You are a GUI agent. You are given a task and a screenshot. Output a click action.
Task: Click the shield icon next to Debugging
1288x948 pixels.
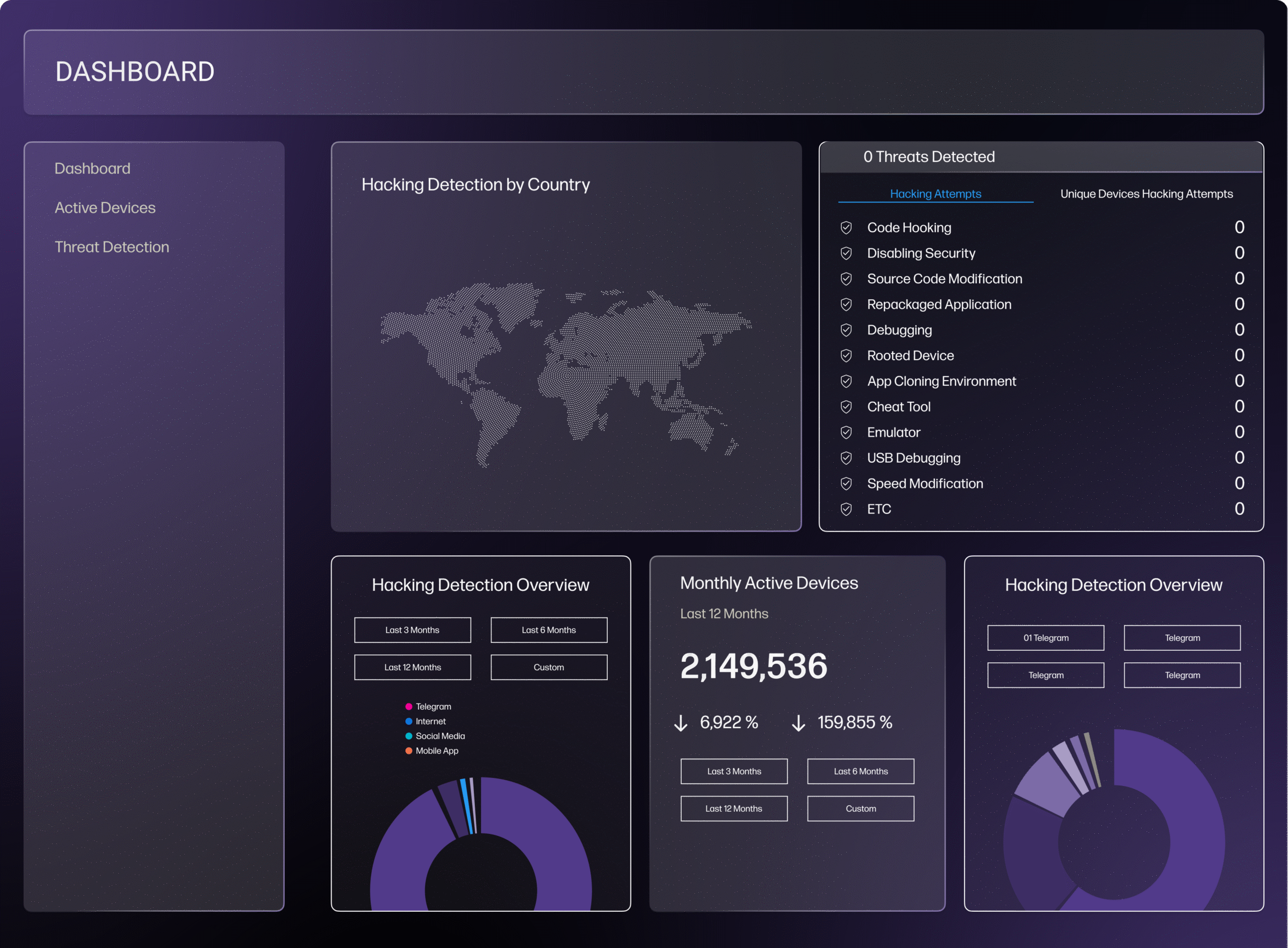[x=846, y=330]
